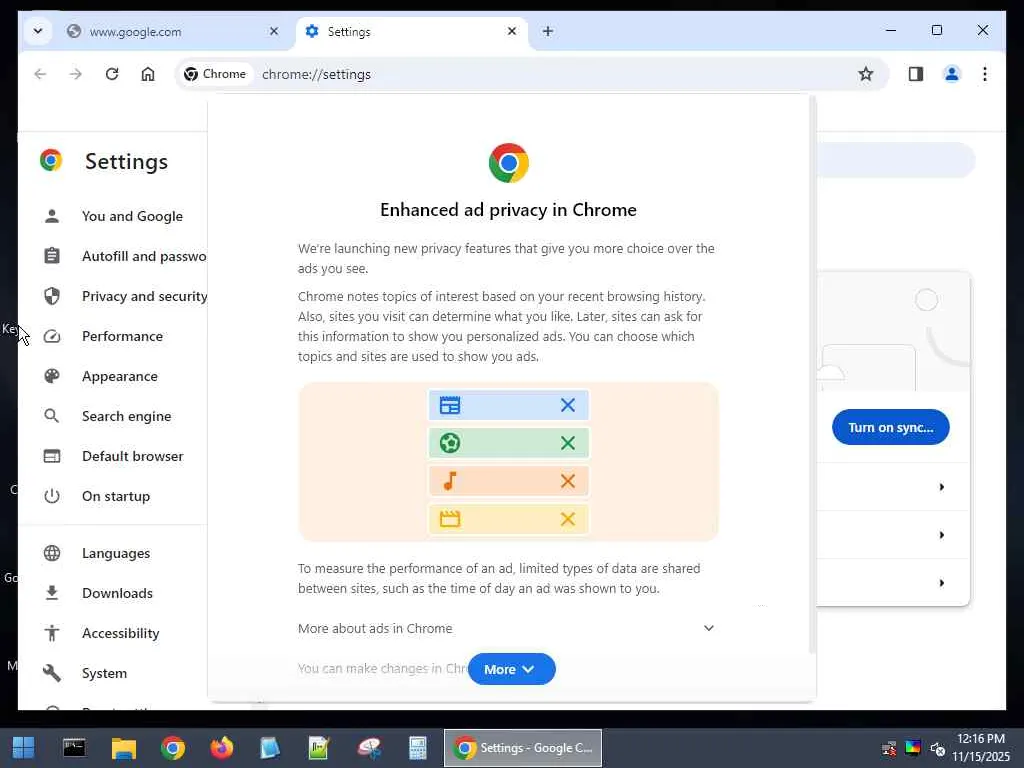Viewport: 1024px width, 768px height.
Task: Click the settings search field behind the dialog
Action: click(896, 160)
